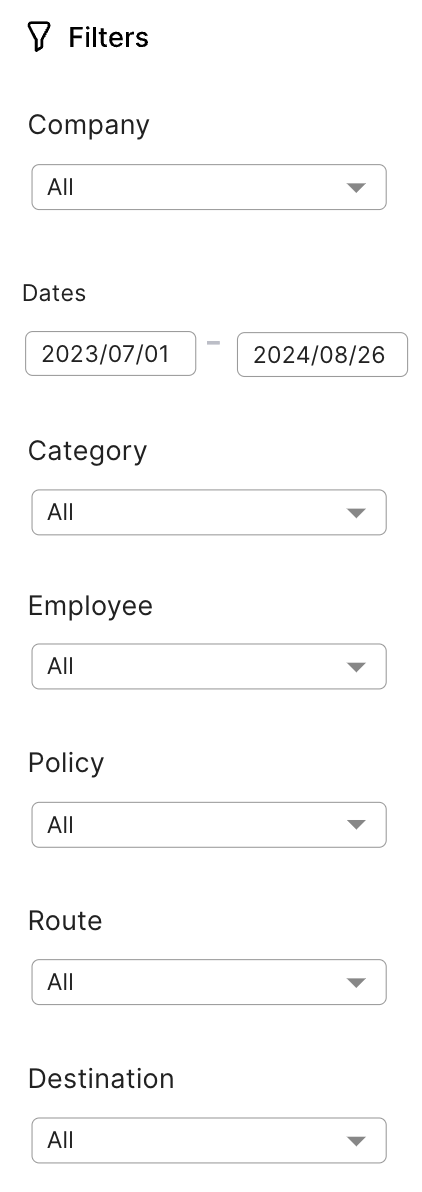The image size is (422, 1192).
Task: Expand the Employee filter combo box
Action: point(209,667)
